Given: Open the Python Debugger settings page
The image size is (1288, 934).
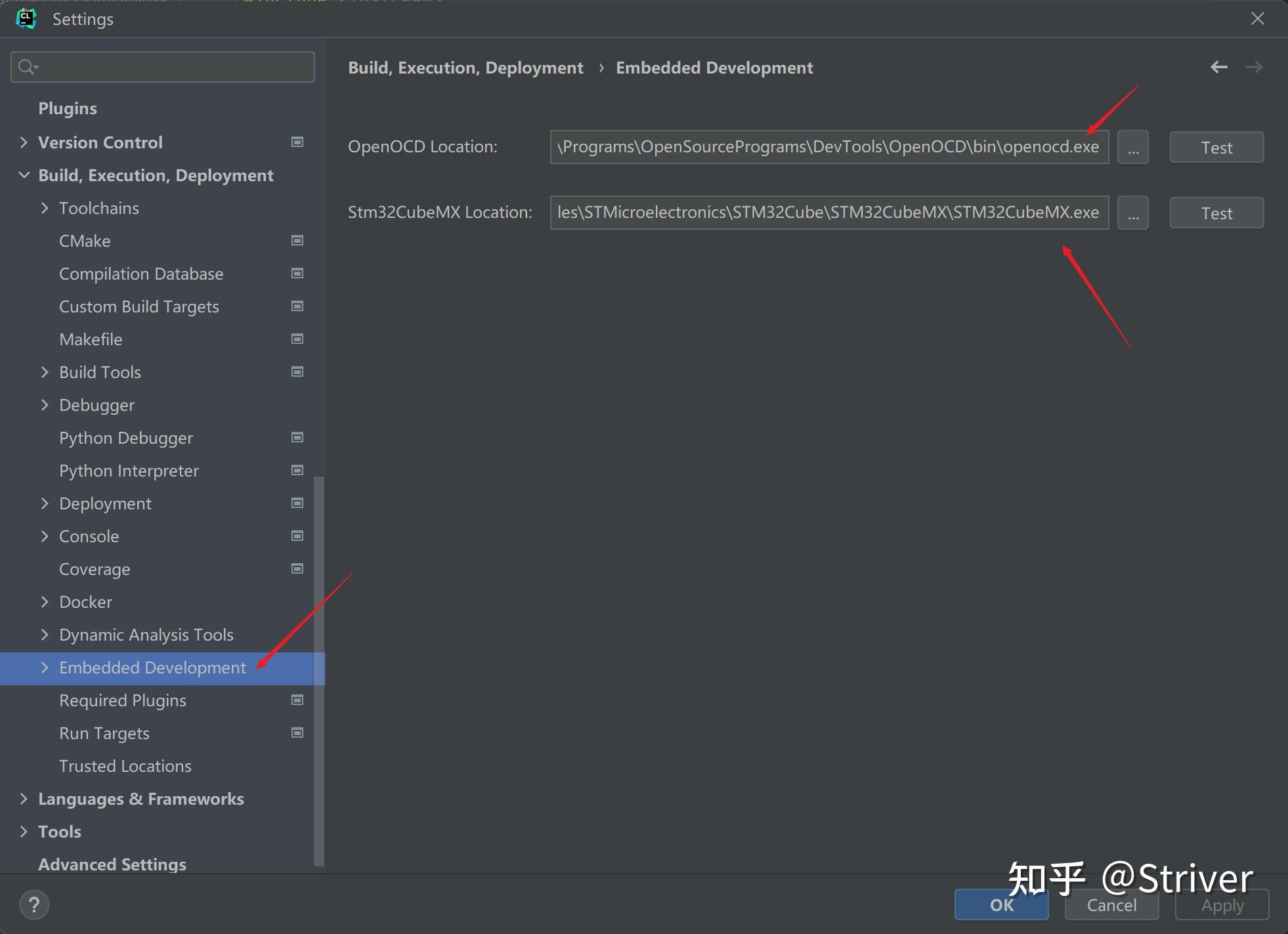Looking at the screenshot, I should [x=126, y=438].
